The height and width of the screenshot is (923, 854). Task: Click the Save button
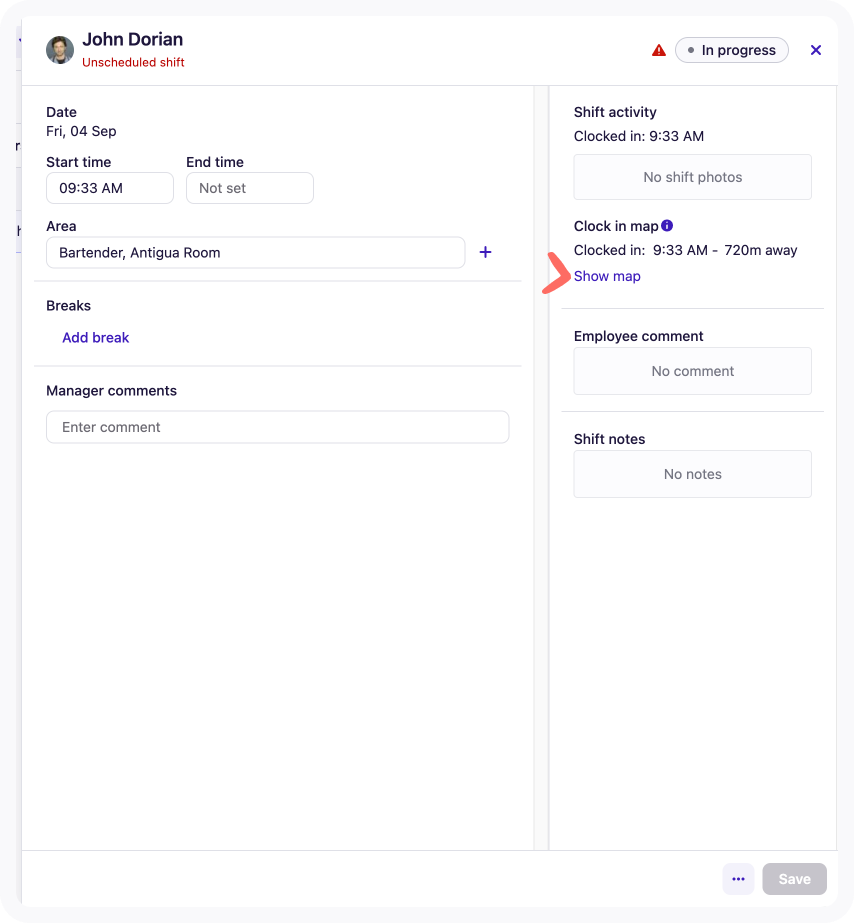(x=795, y=879)
